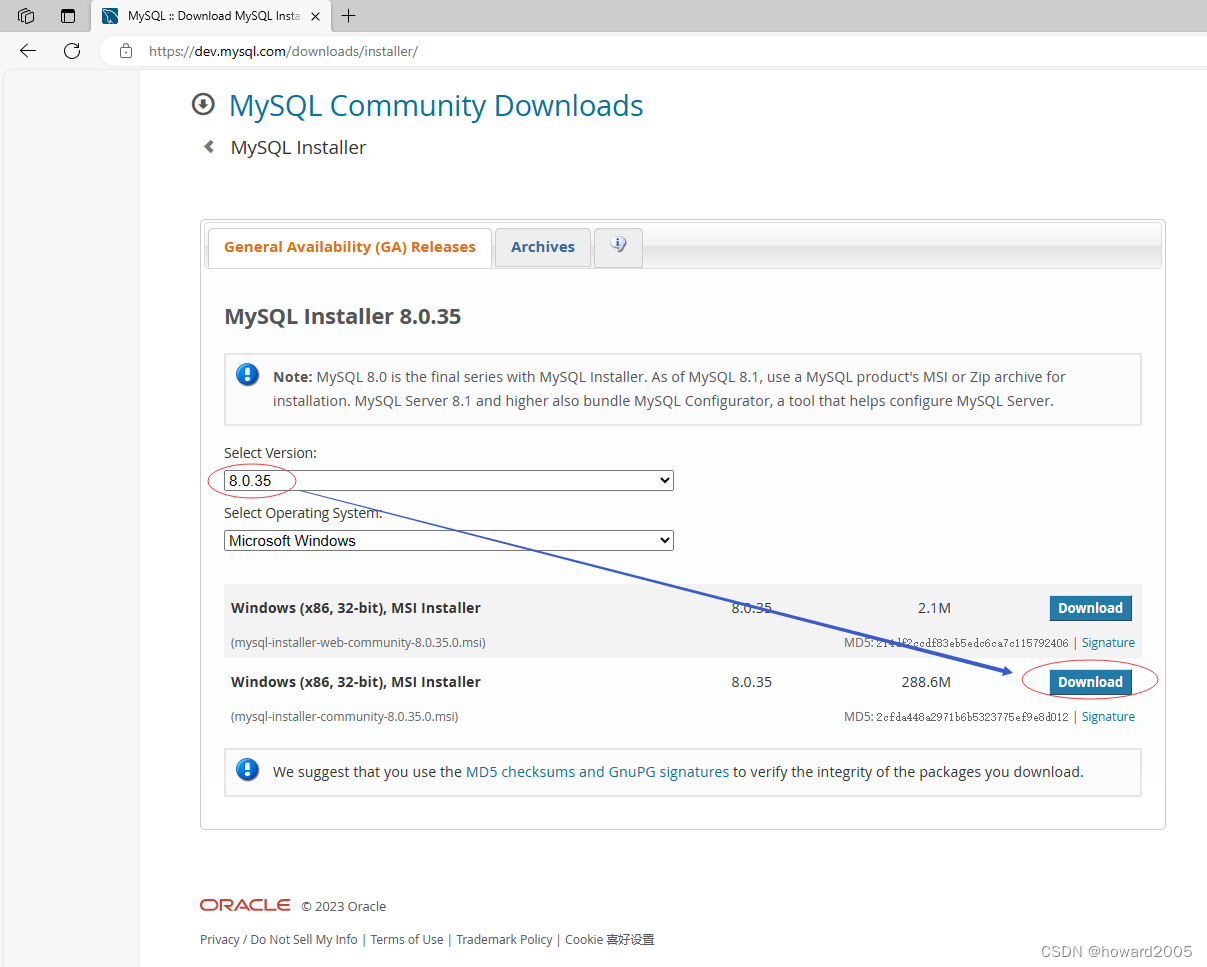Open the Select Version dropdown
Image resolution: width=1207 pixels, height=967 pixels.
(449, 481)
